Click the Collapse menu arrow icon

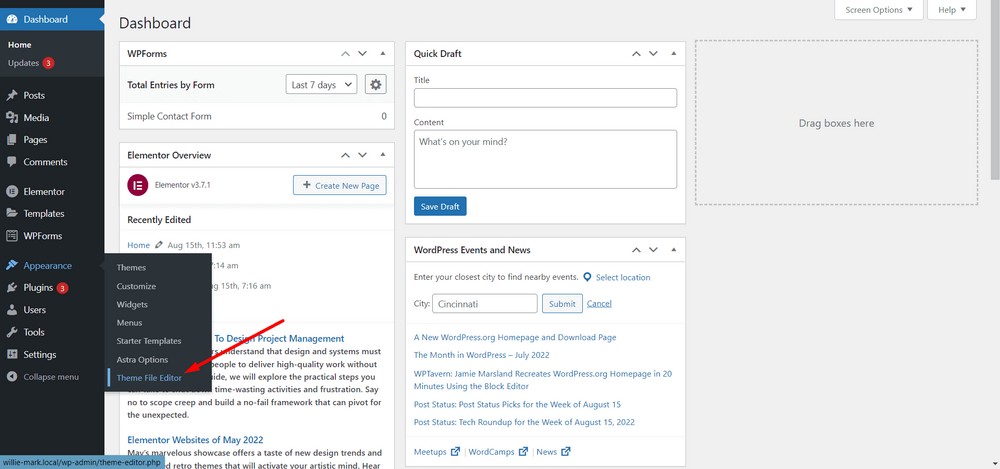11,376
